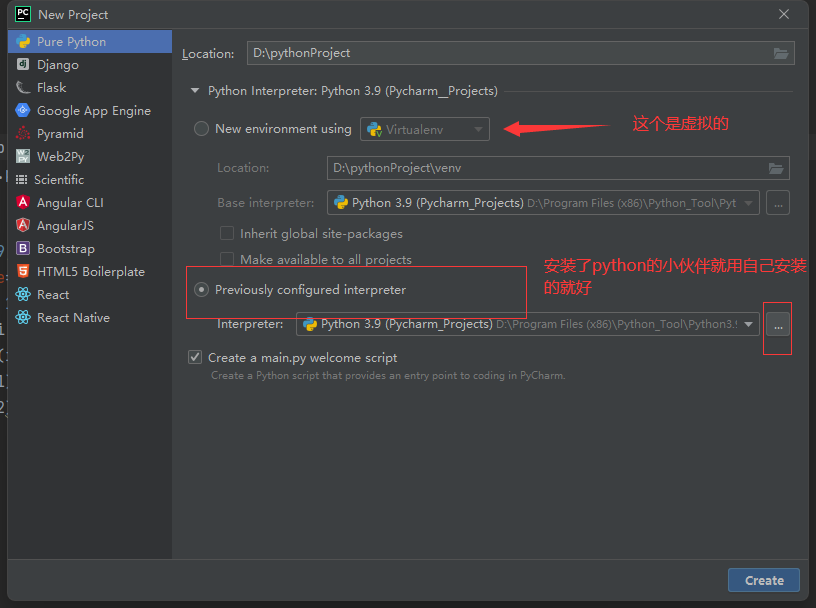
Task: Click the Google App Engine icon
Action: click(x=23, y=110)
